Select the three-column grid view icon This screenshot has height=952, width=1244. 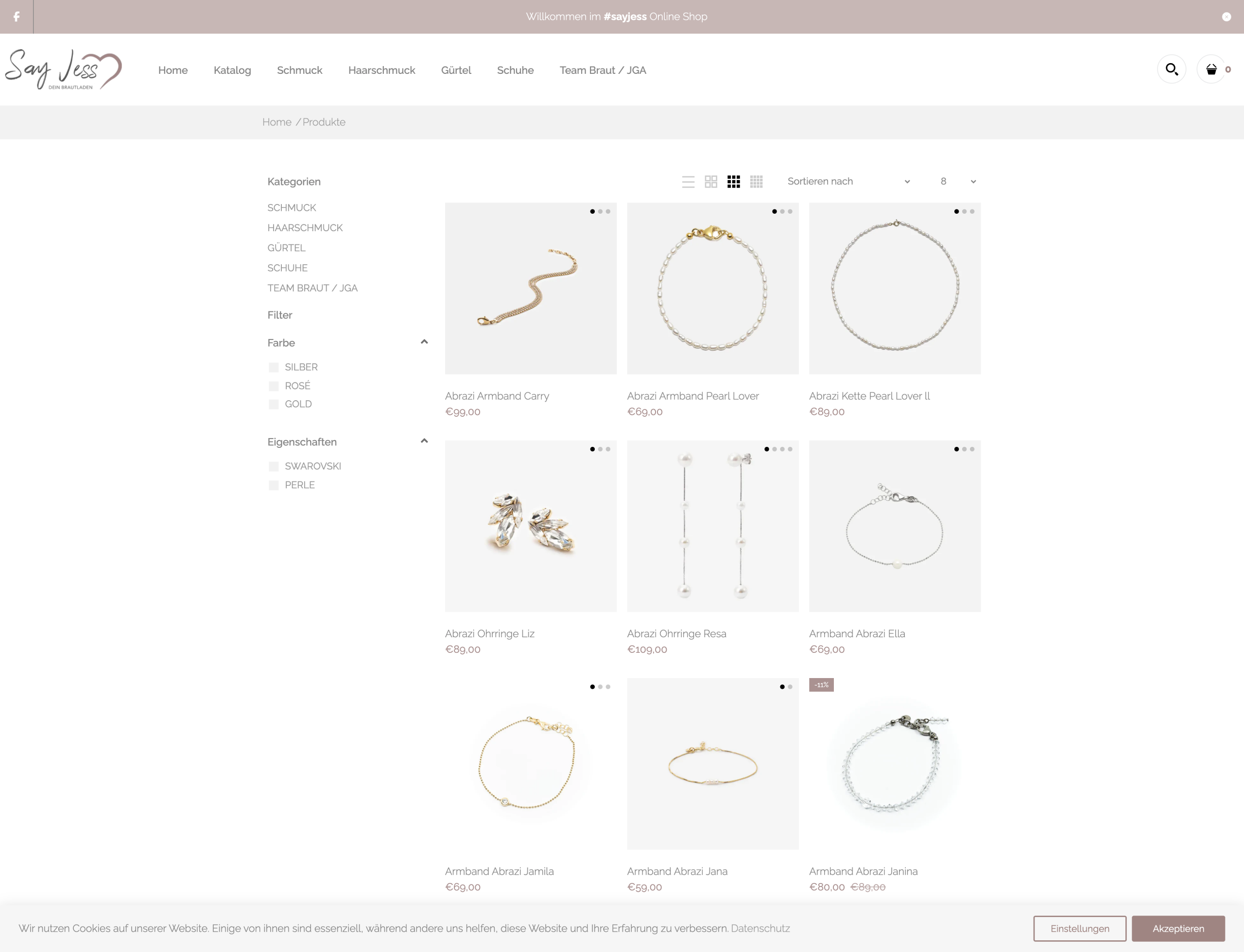click(x=733, y=181)
